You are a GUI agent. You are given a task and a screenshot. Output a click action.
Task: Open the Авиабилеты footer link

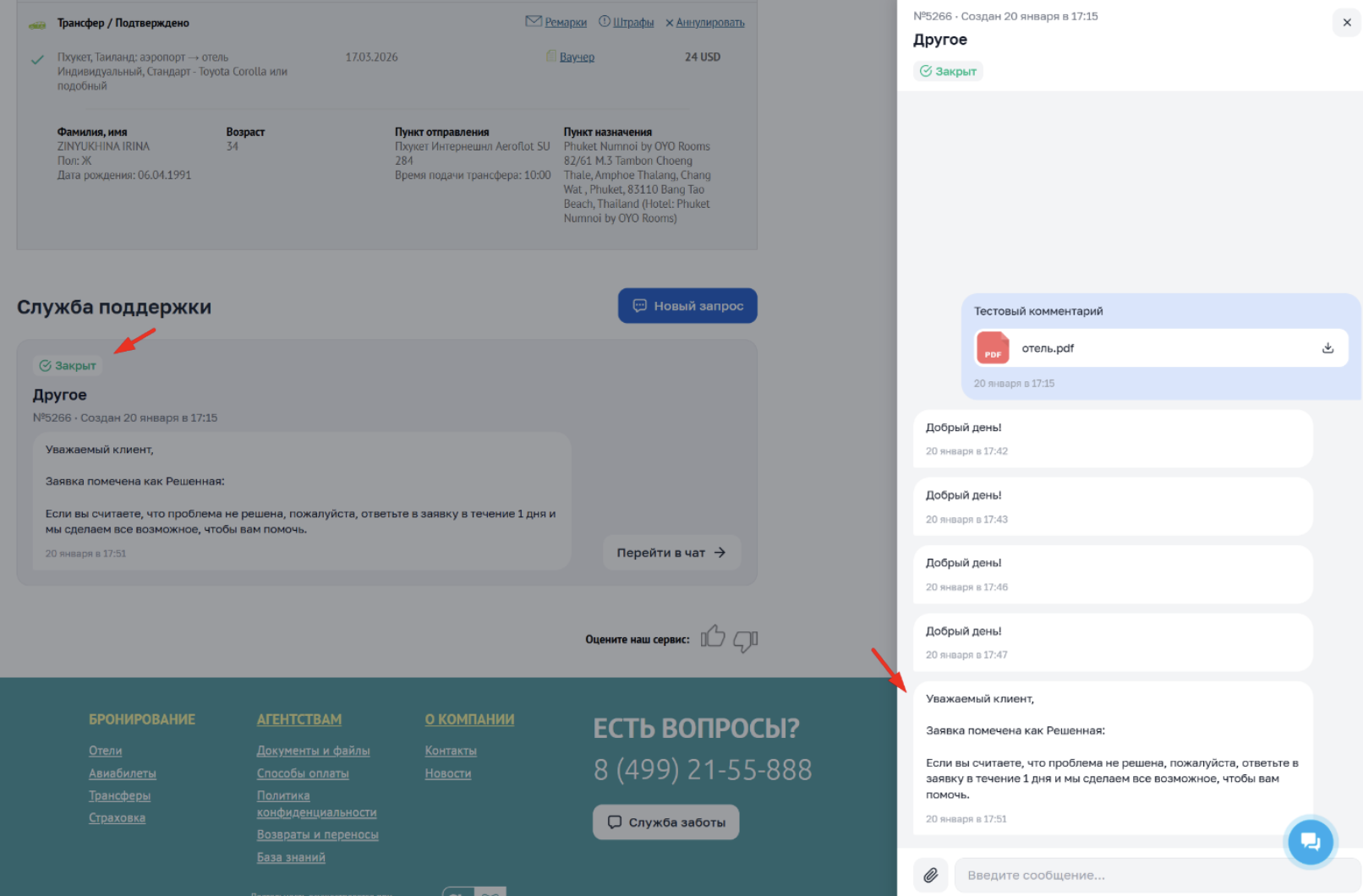(x=123, y=773)
